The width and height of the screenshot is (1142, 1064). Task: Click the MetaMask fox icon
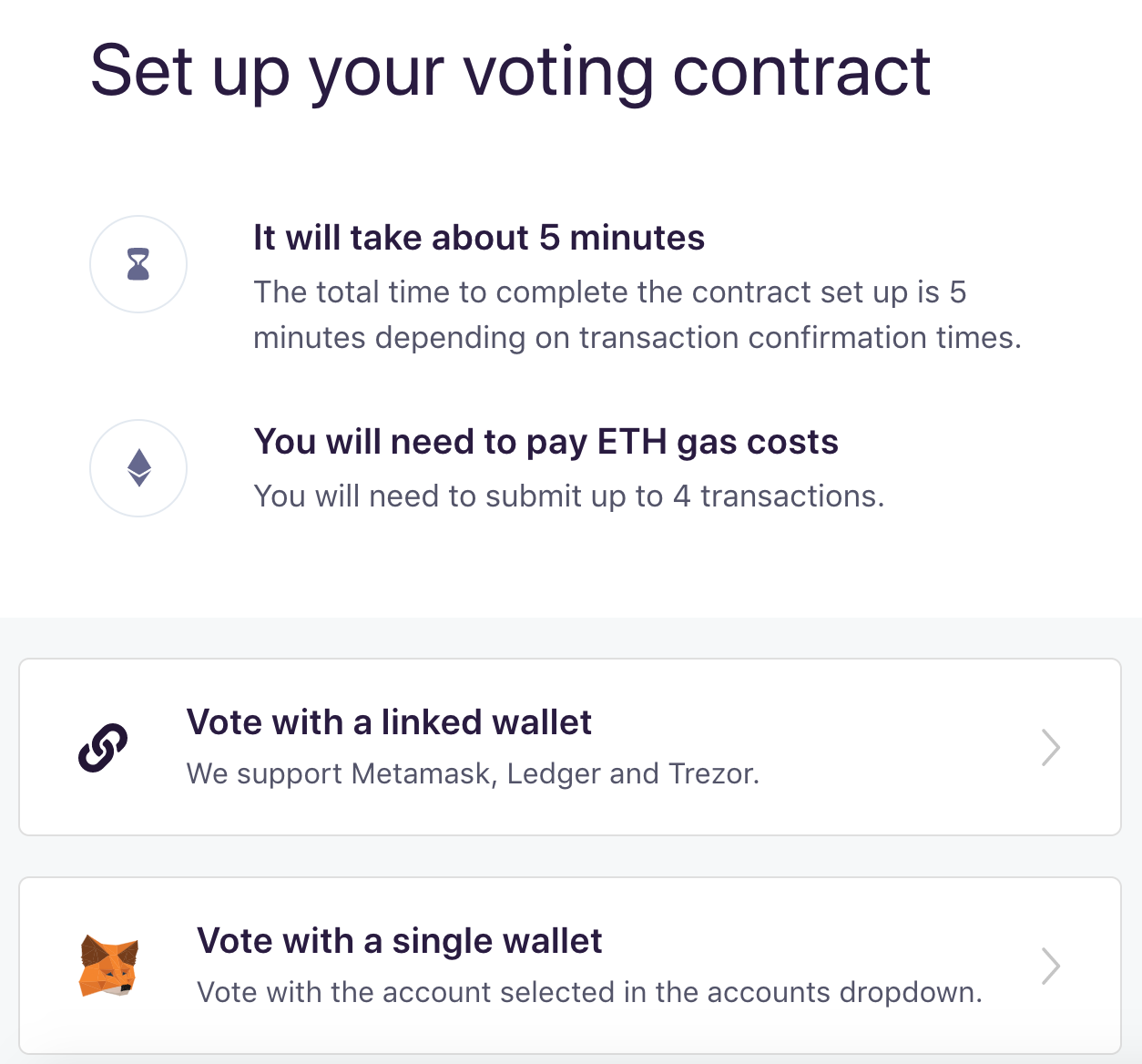coord(108,966)
